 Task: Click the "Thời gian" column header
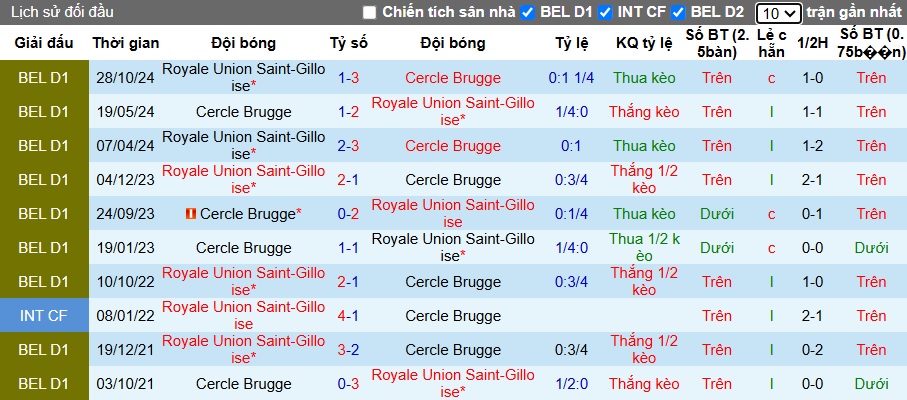pyautogui.click(x=126, y=44)
